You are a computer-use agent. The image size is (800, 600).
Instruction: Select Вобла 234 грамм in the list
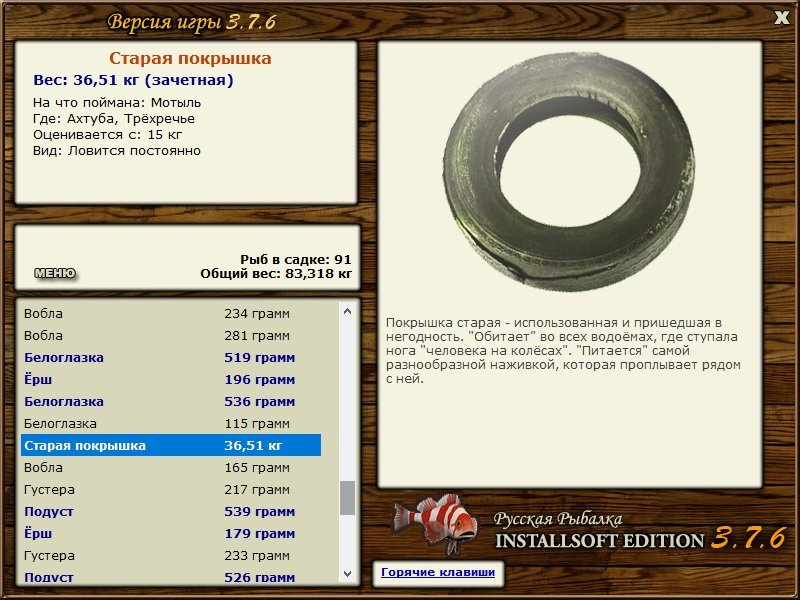[171, 313]
